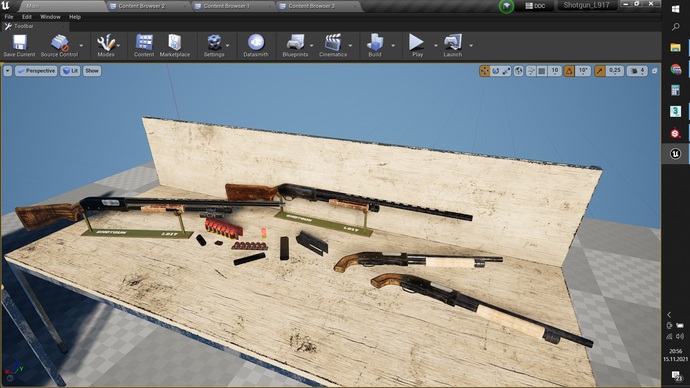Click the Build toolbar icon
This screenshot has width=690, height=388.
[x=375, y=46]
